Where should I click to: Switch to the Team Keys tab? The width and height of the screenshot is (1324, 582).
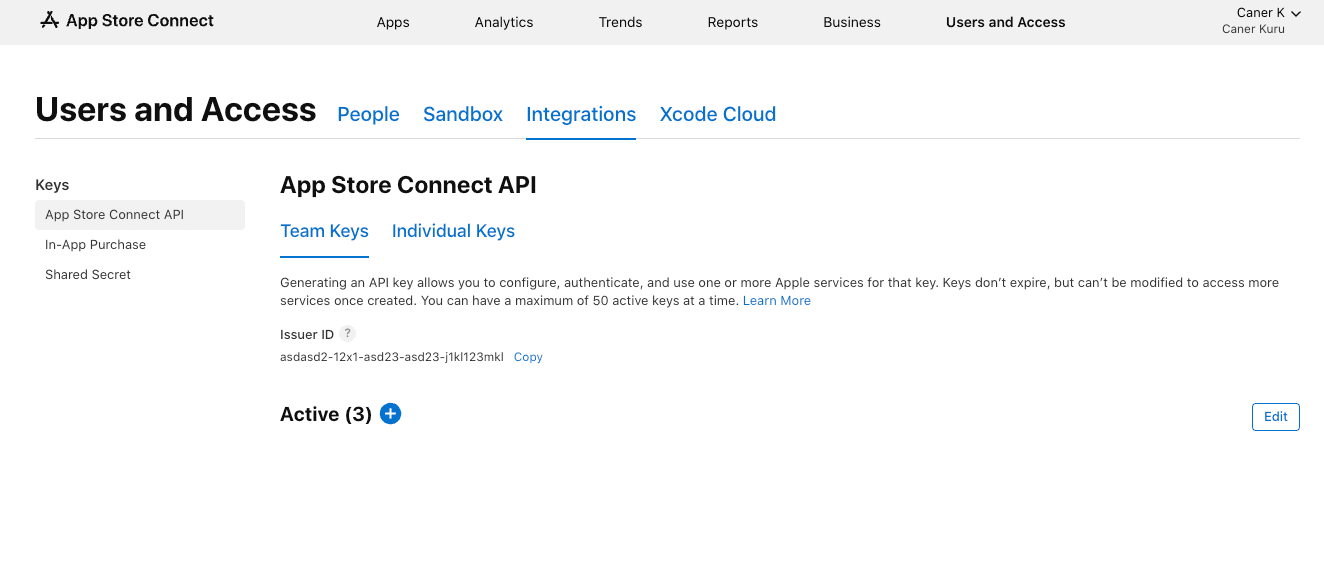[x=324, y=231]
